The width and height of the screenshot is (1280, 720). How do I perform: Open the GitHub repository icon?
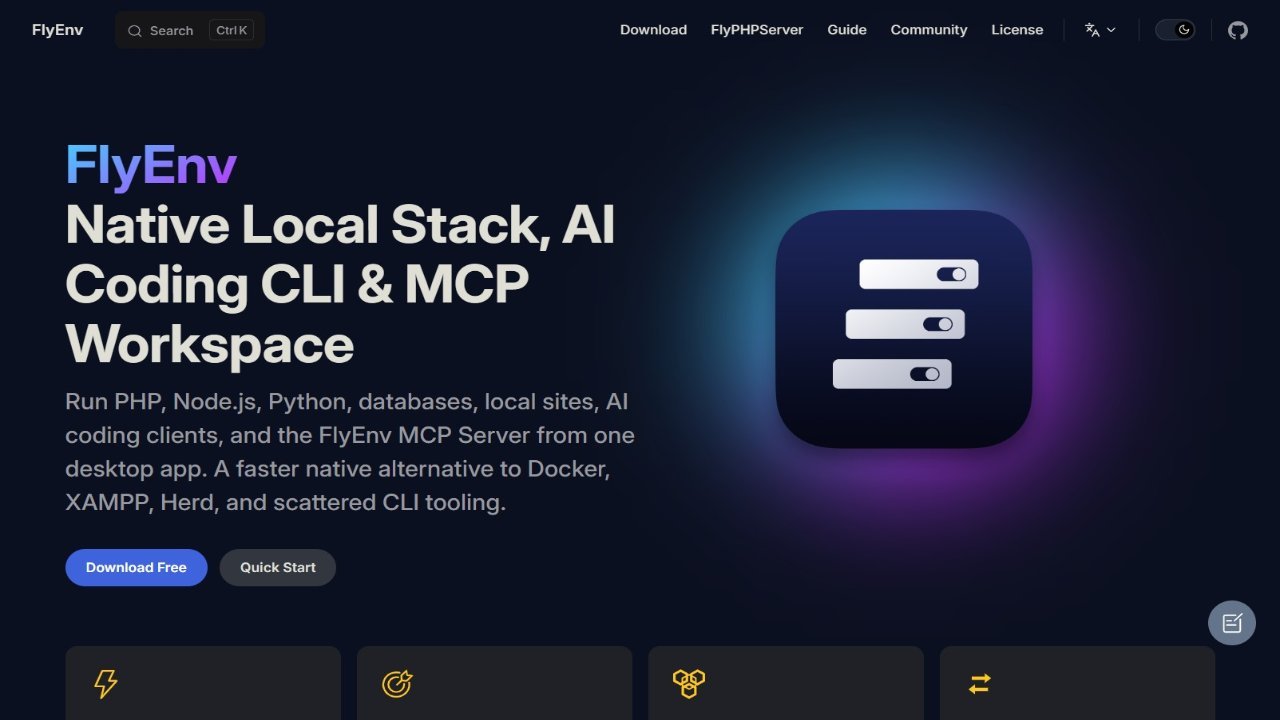click(x=1238, y=30)
